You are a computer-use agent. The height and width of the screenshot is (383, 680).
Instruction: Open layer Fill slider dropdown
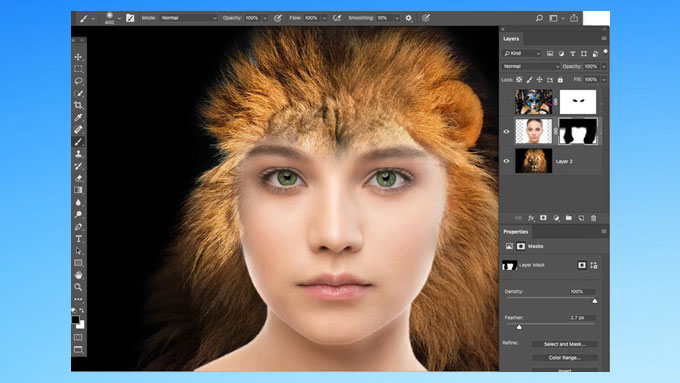pos(604,80)
